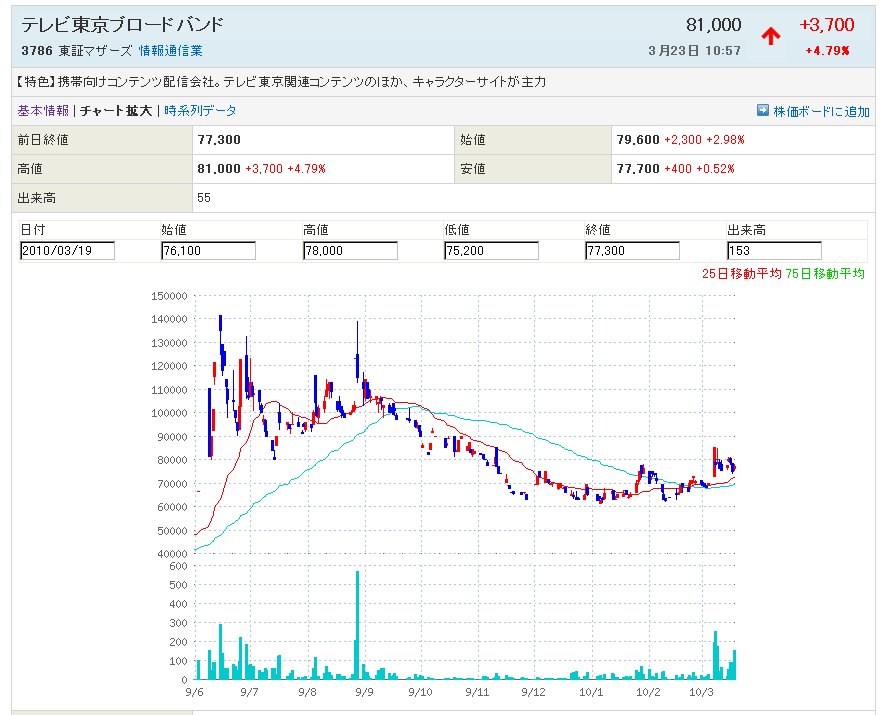885x715 pixels.
Task: Open the 時系列データ page
Action: [200, 111]
